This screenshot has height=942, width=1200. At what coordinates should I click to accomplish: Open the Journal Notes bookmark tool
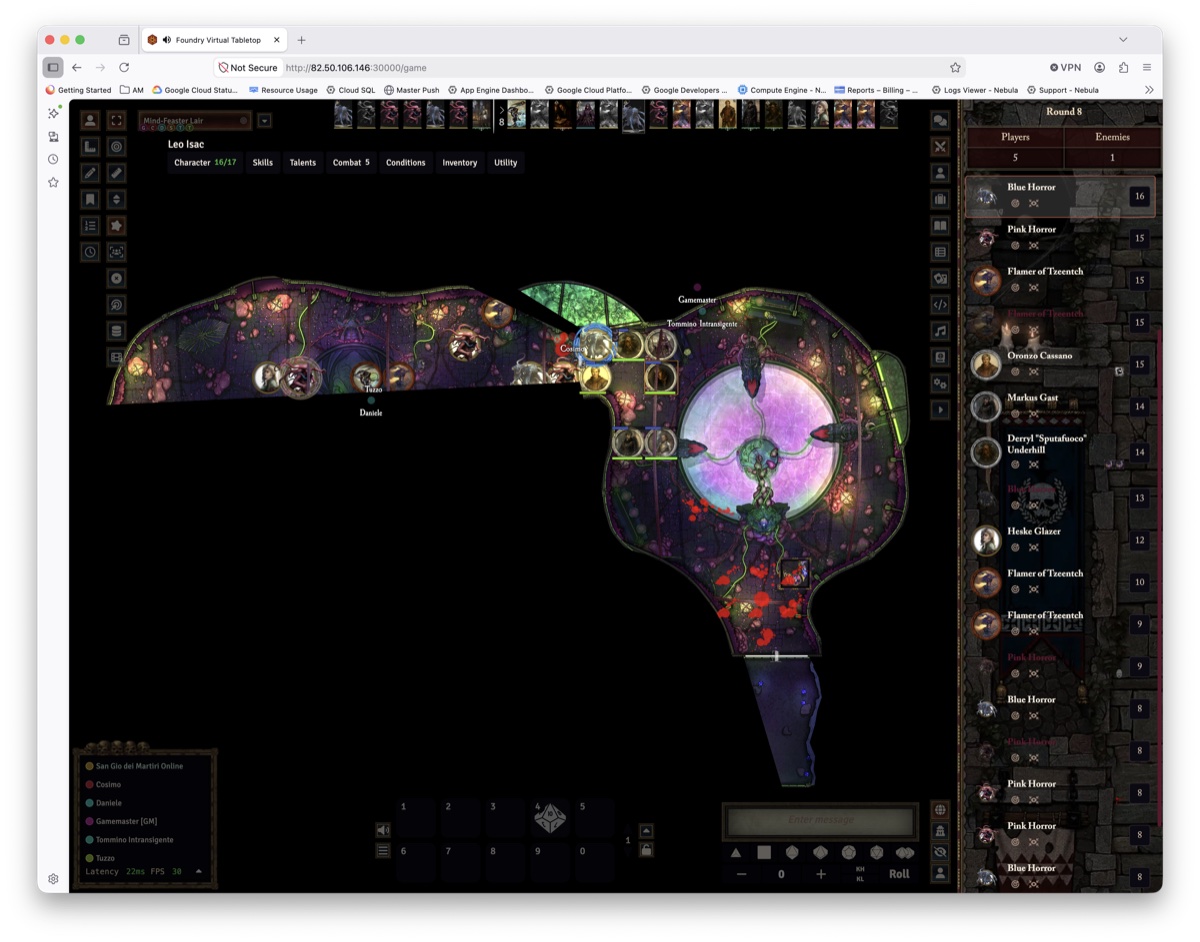point(90,199)
